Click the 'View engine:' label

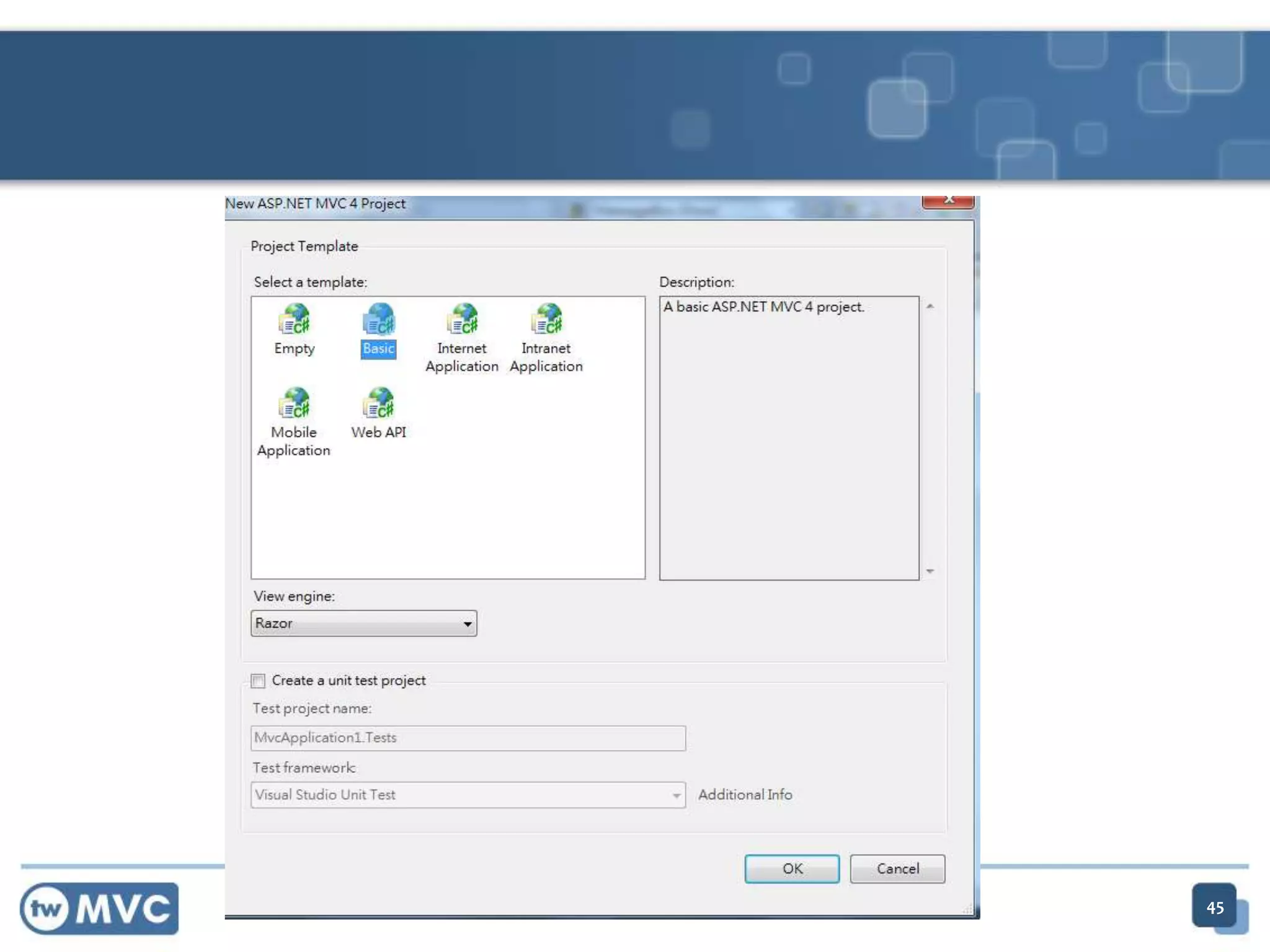coord(295,596)
